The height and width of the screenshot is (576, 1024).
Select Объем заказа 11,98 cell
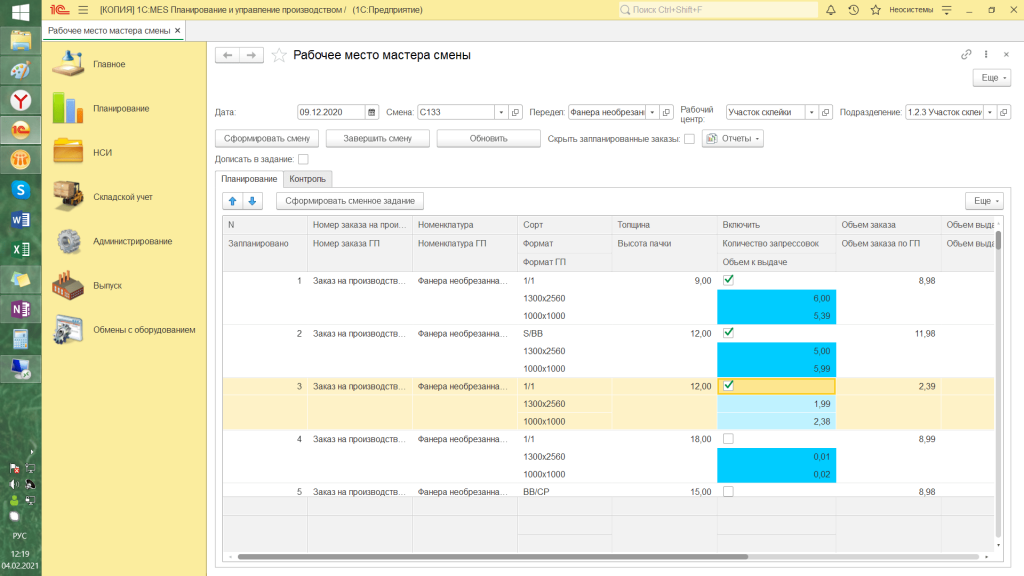[x=888, y=333]
